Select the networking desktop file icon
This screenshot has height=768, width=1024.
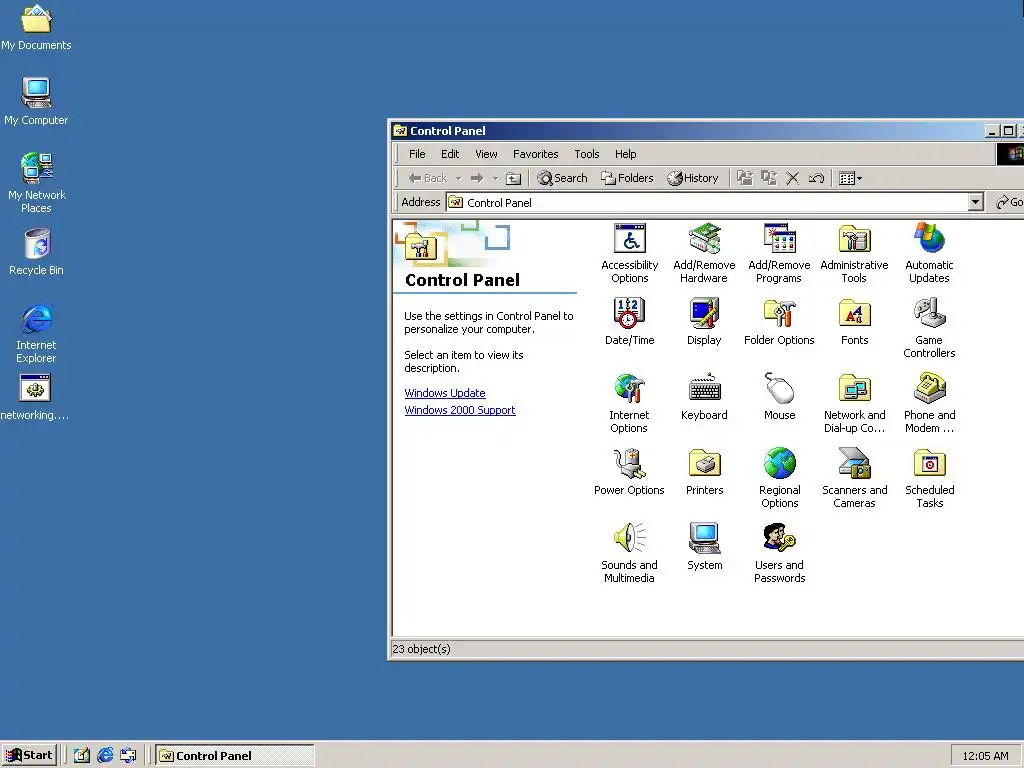[35, 397]
